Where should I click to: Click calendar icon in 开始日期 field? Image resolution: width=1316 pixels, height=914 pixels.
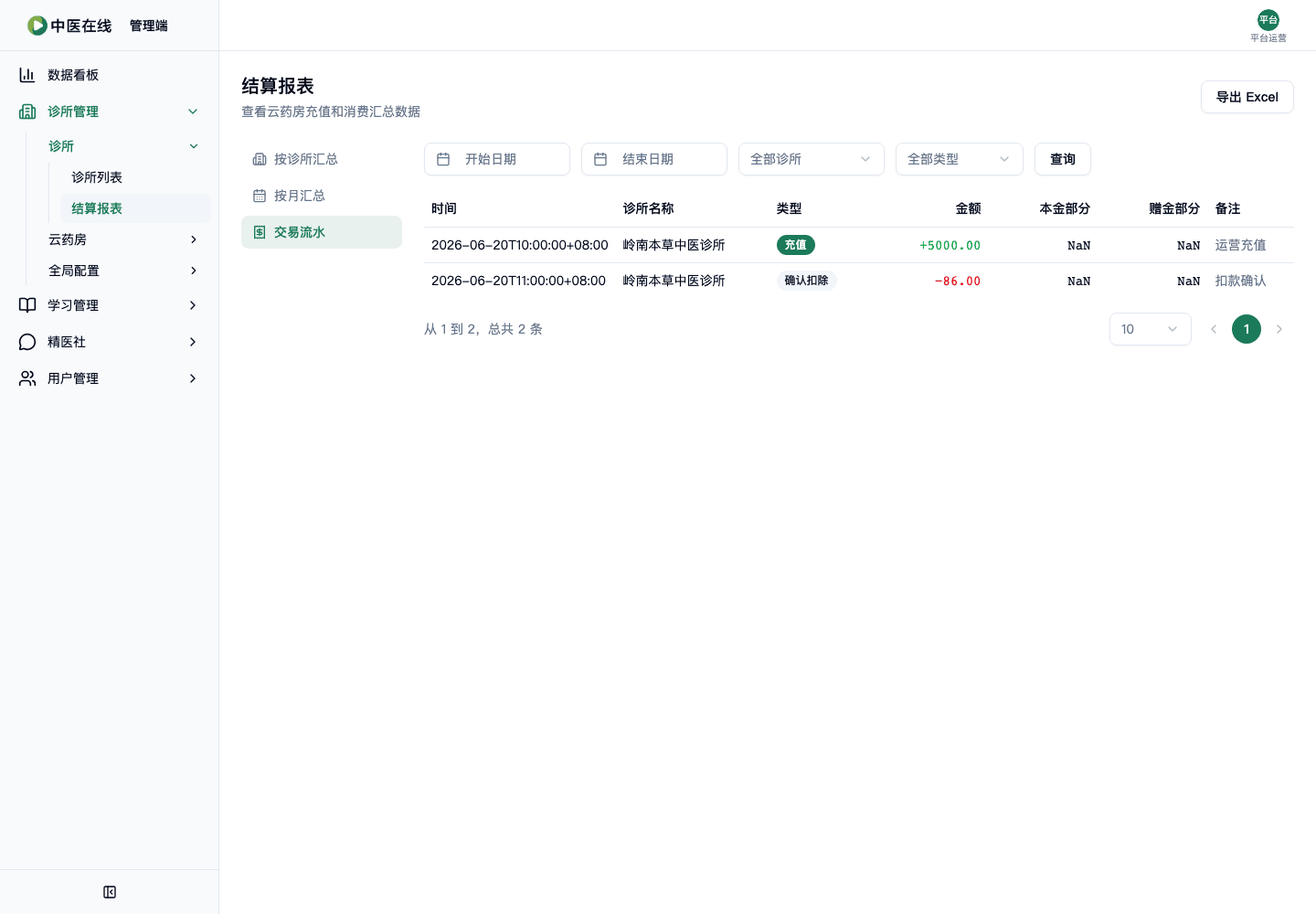pyautogui.click(x=443, y=159)
